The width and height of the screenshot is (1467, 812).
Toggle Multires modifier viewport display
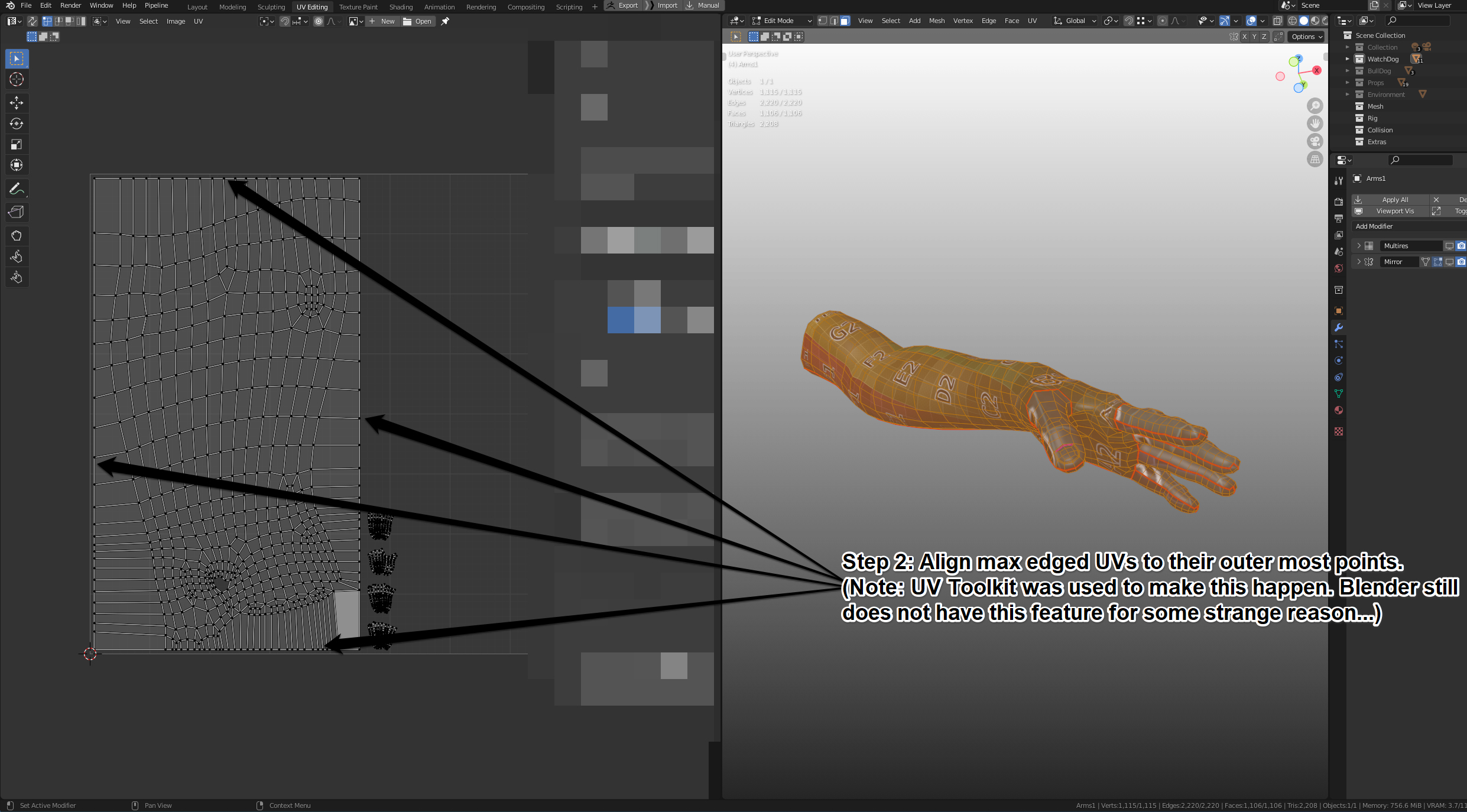pyautogui.click(x=1449, y=246)
